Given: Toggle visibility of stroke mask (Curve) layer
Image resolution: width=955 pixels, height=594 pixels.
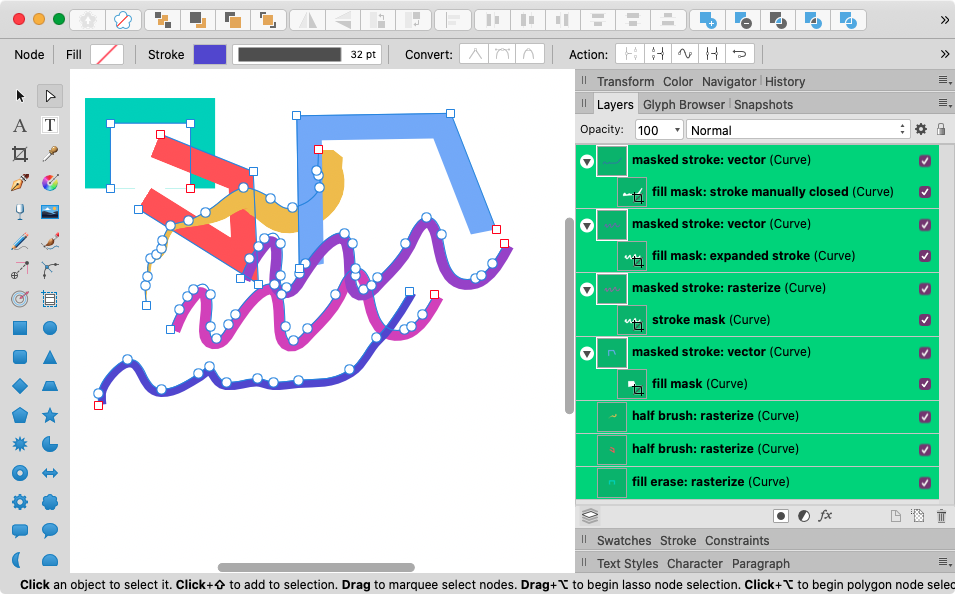Looking at the screenshot, I should click(x=925, y=320).
